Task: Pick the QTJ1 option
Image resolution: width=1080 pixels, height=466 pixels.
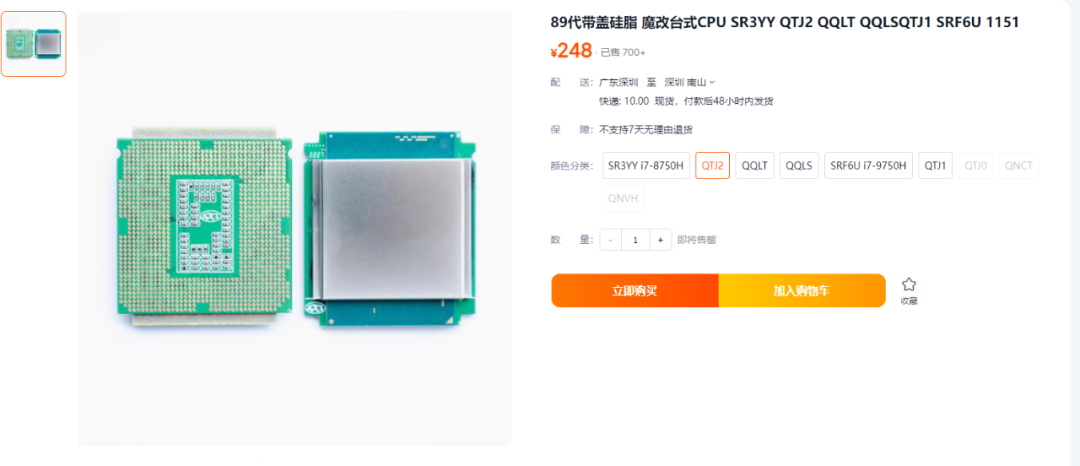Action: click(935, 165)
